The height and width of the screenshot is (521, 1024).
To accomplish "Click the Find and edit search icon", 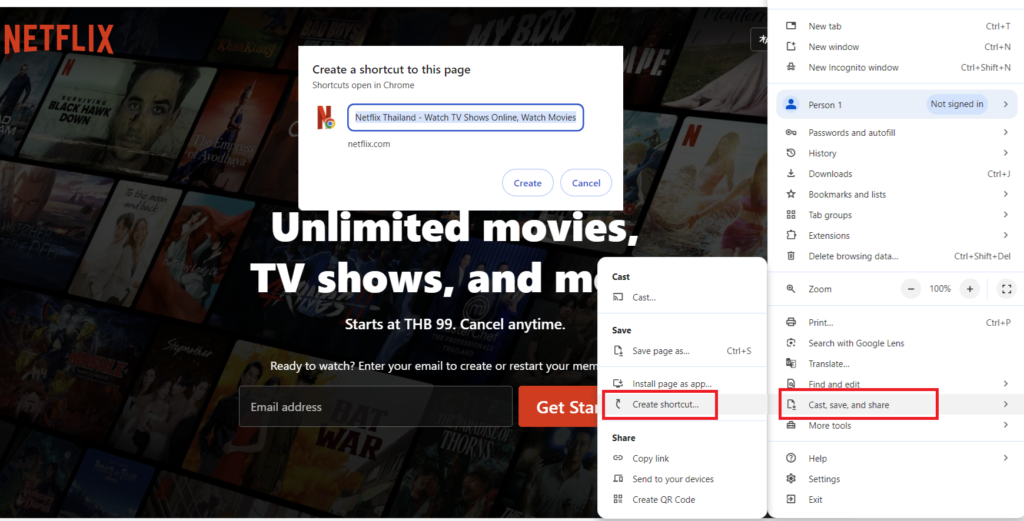I will [791, 384].
